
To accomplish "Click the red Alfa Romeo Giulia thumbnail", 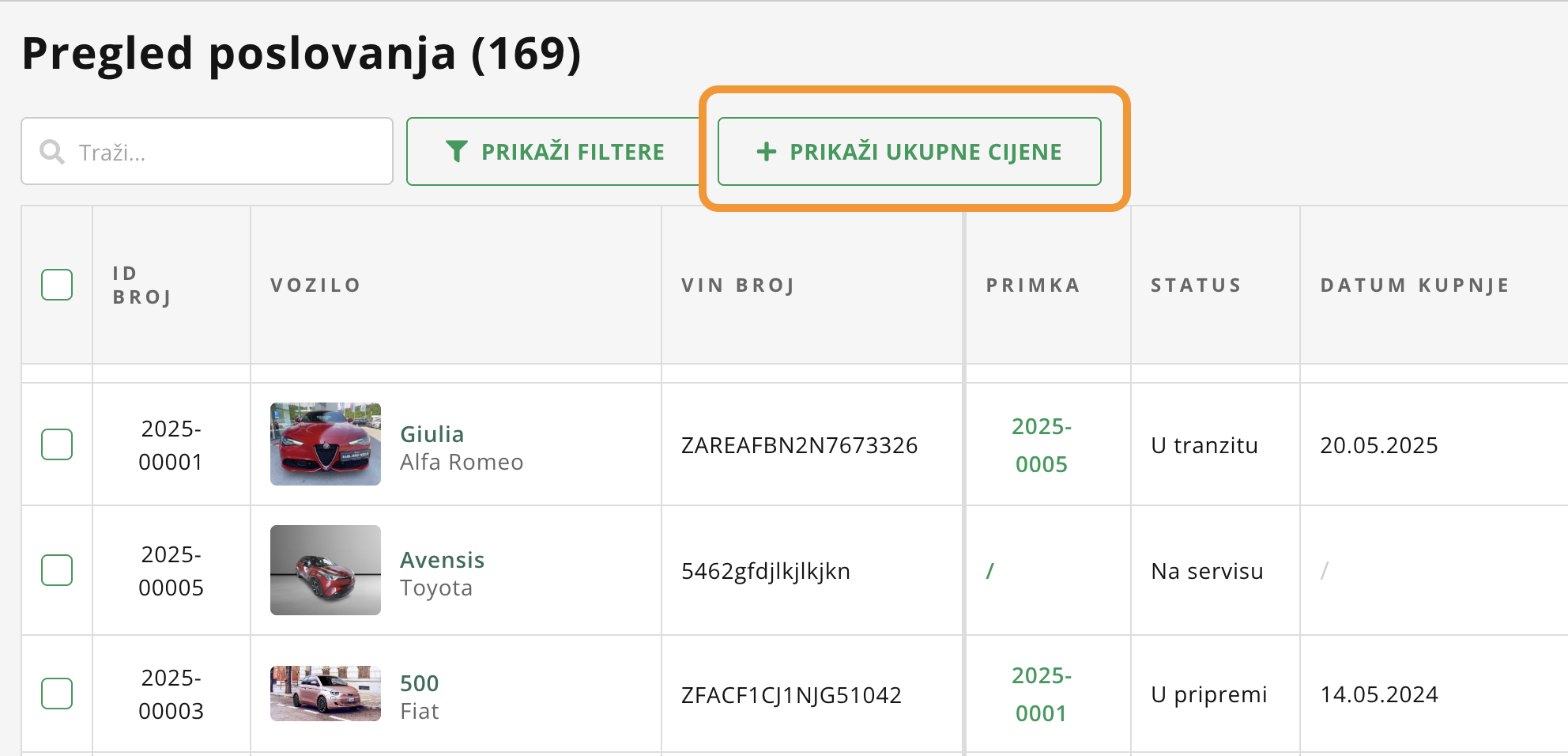I will [x=326, y=444].
